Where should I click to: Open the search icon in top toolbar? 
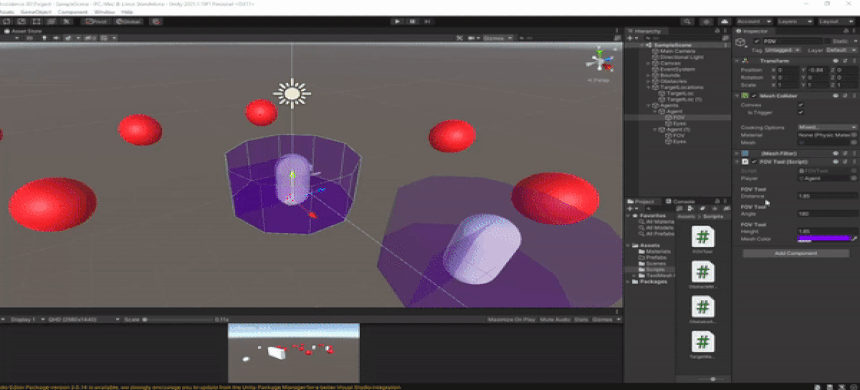[687, 21]
